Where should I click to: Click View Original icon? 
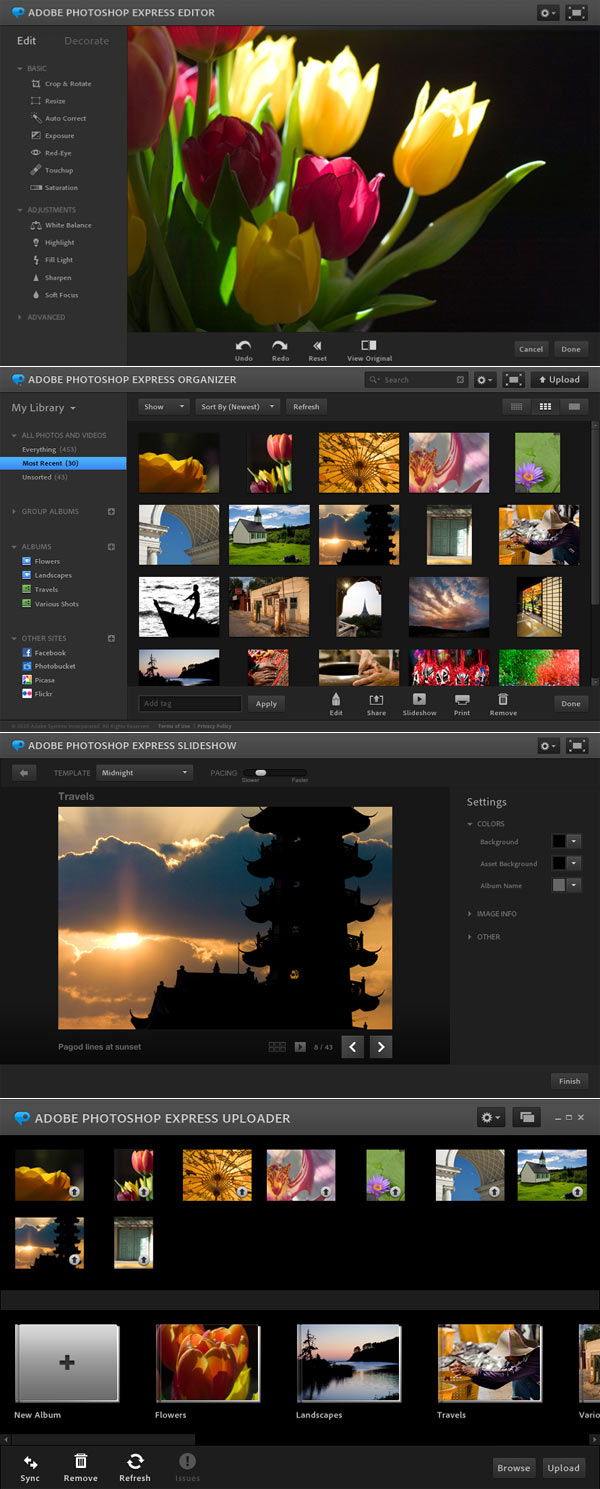pyautogui.click(x=369, y=346)
